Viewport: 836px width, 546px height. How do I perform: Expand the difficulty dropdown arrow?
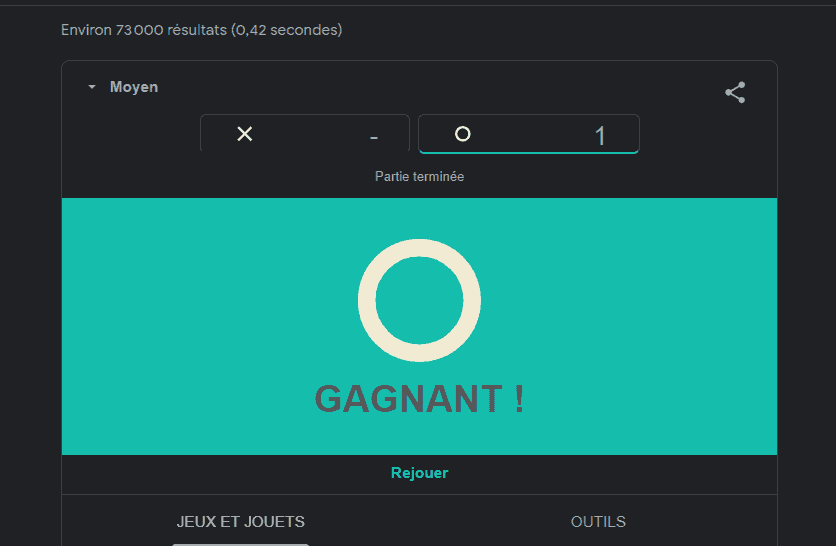click(x=92, y=87)
